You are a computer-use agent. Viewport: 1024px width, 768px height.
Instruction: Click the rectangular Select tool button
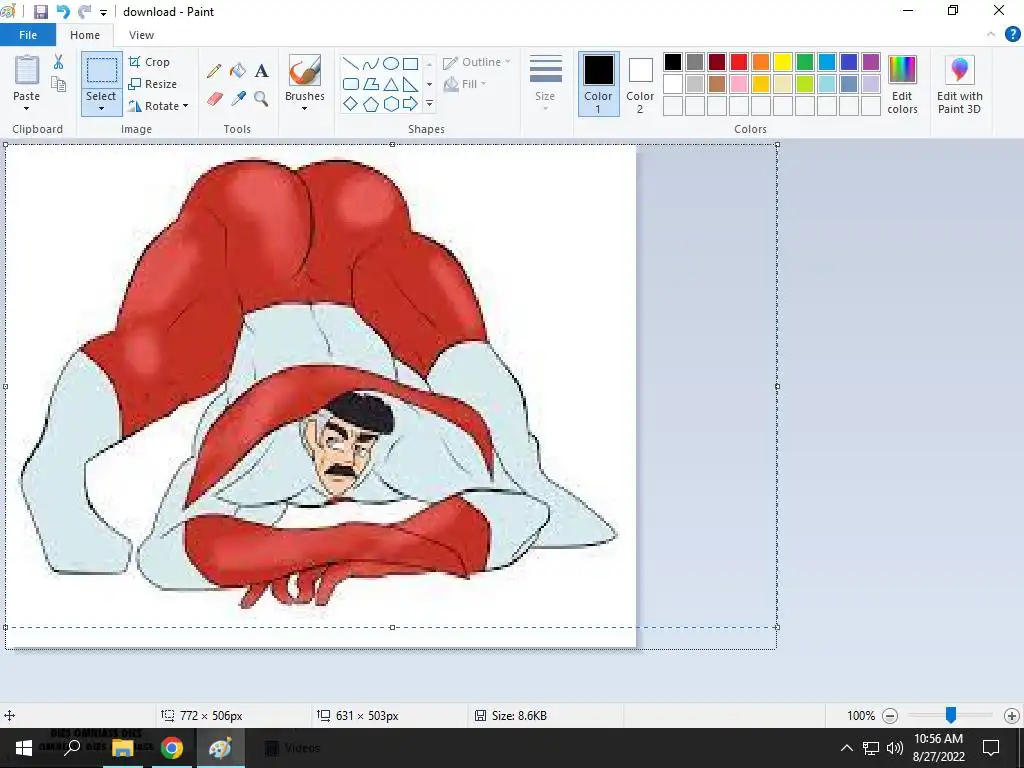click(x=102, y=71)
